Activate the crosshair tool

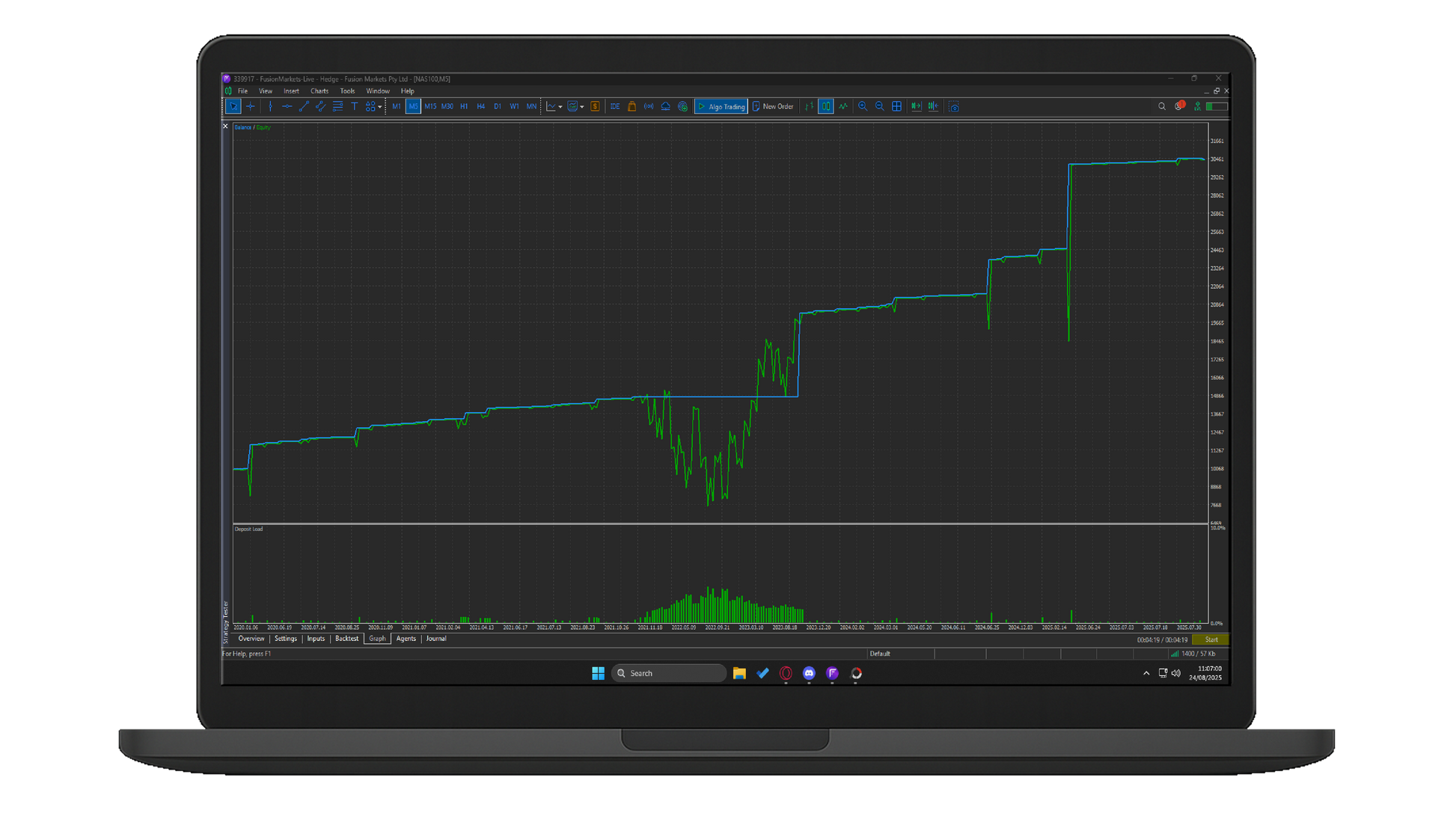point(251,106)
